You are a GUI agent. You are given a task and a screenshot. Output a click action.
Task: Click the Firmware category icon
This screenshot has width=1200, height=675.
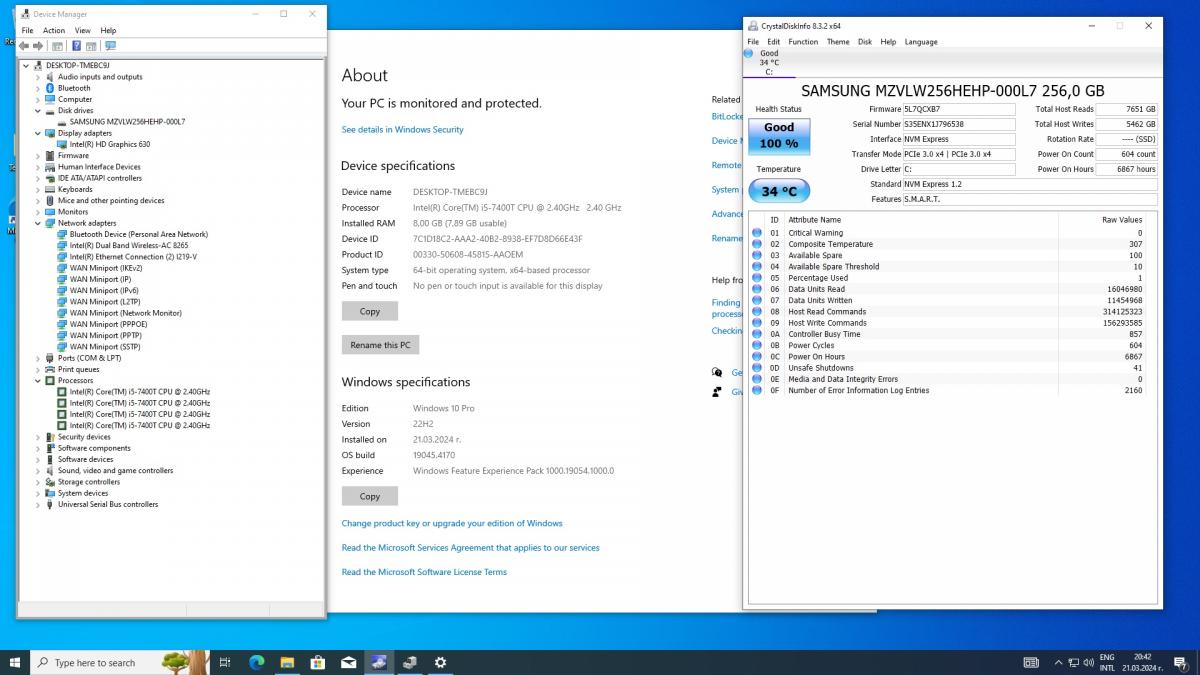[50, 156]
